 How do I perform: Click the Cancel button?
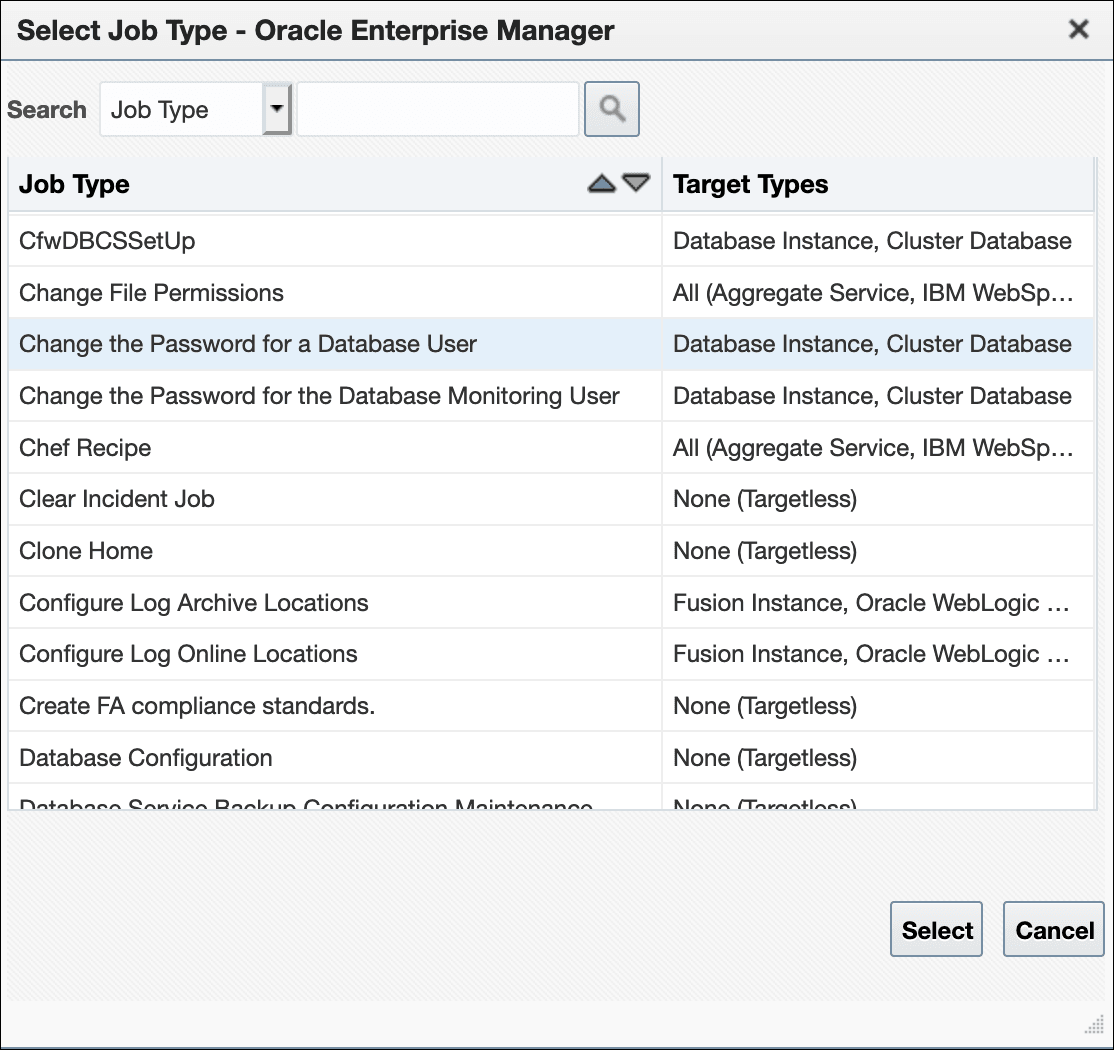[x=1053, y=929]
